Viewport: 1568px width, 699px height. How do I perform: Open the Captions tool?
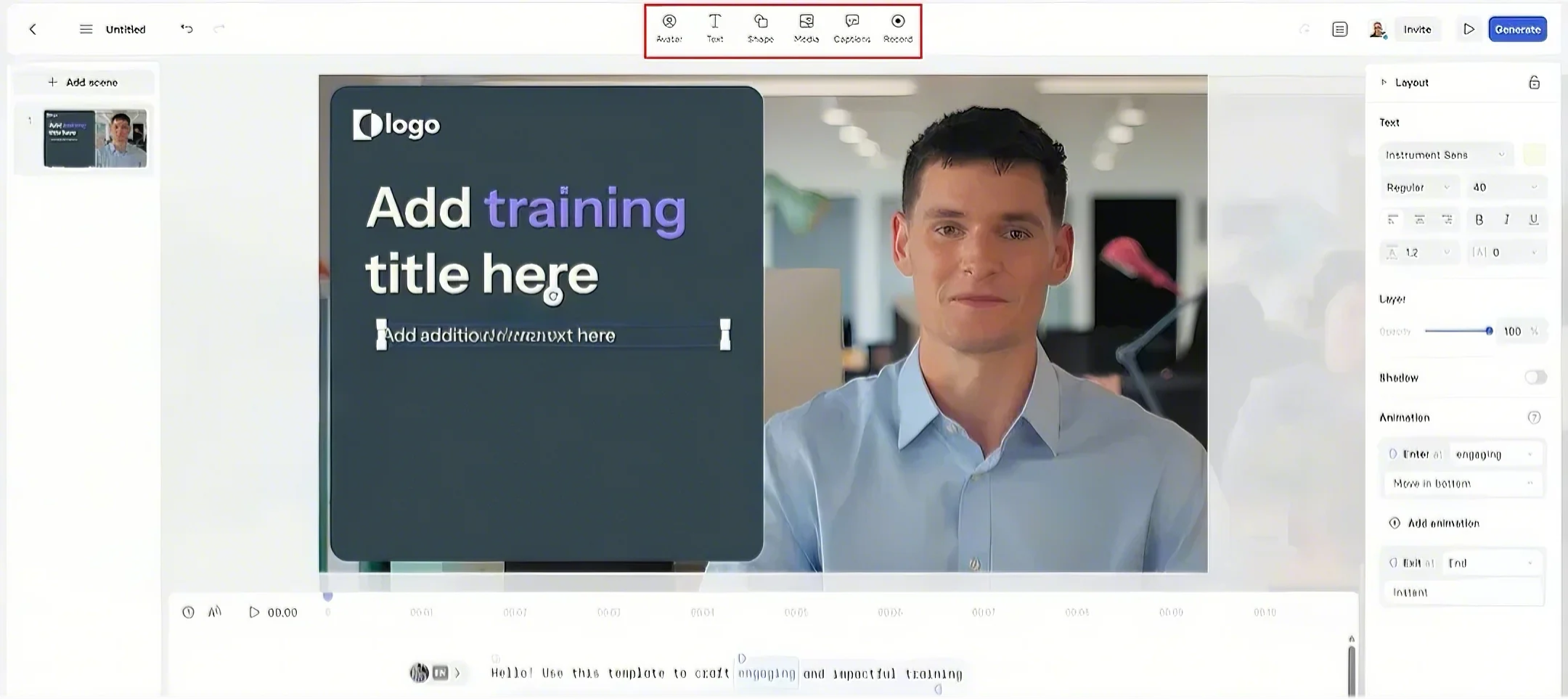852,29
